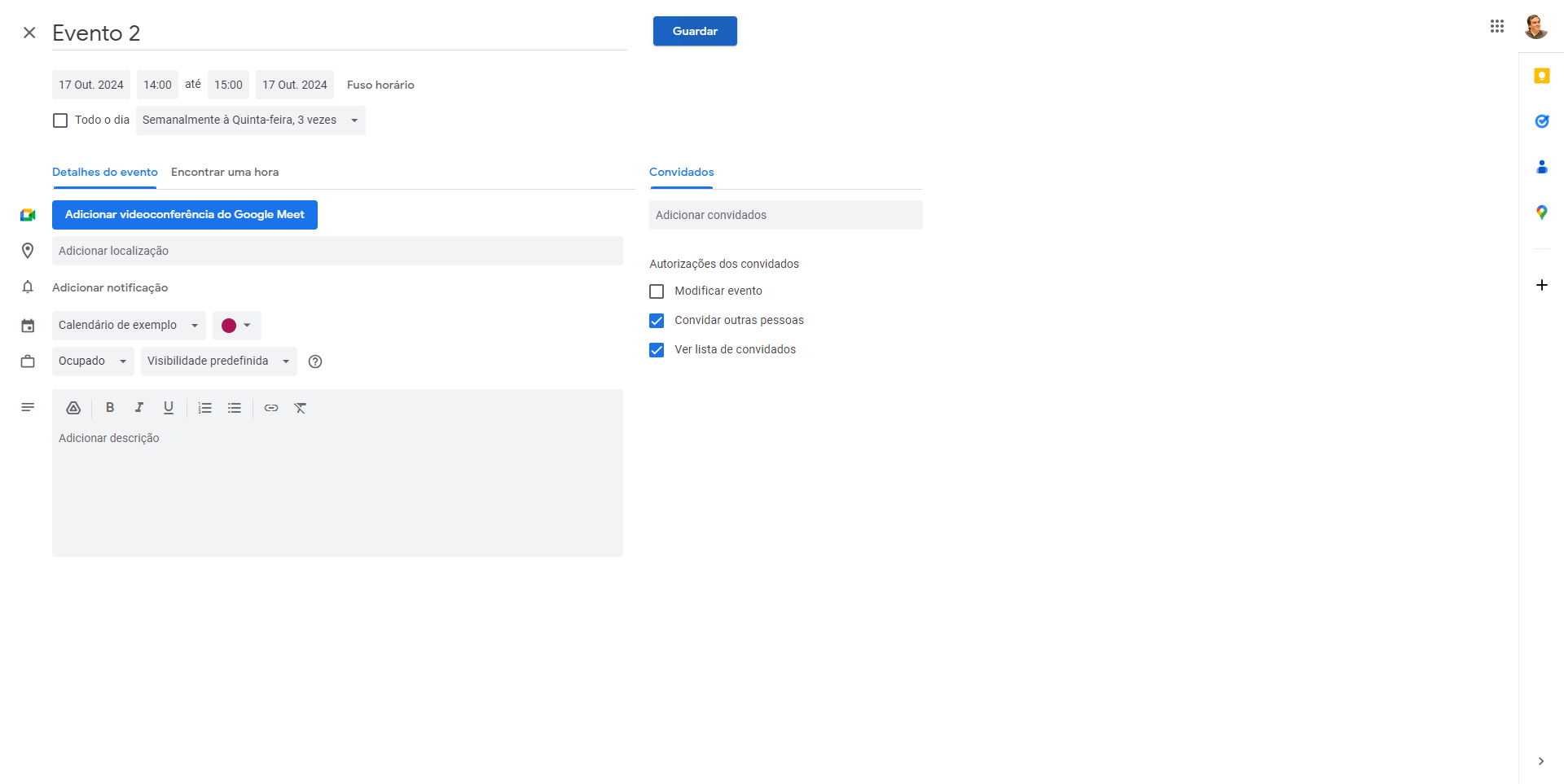1564x784 pixels.
Task: Insert a numbered list in description
Action: pos(205,408)
